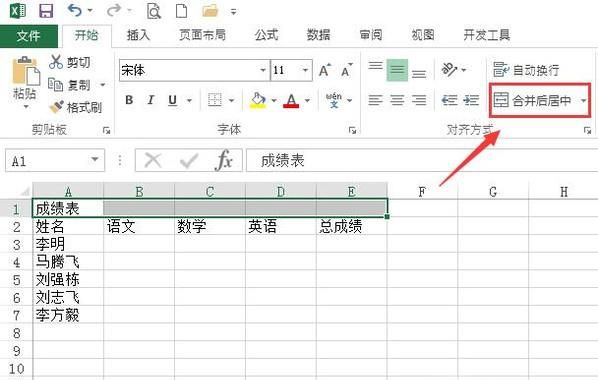
Task: Apply yellow fill color bucket
Action: [258, 100]
